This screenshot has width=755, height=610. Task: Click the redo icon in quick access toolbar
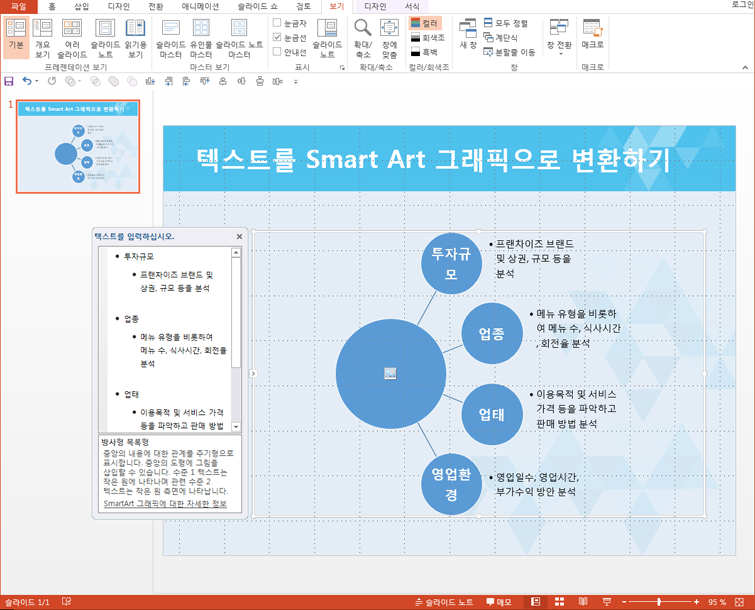click(52, 81)
